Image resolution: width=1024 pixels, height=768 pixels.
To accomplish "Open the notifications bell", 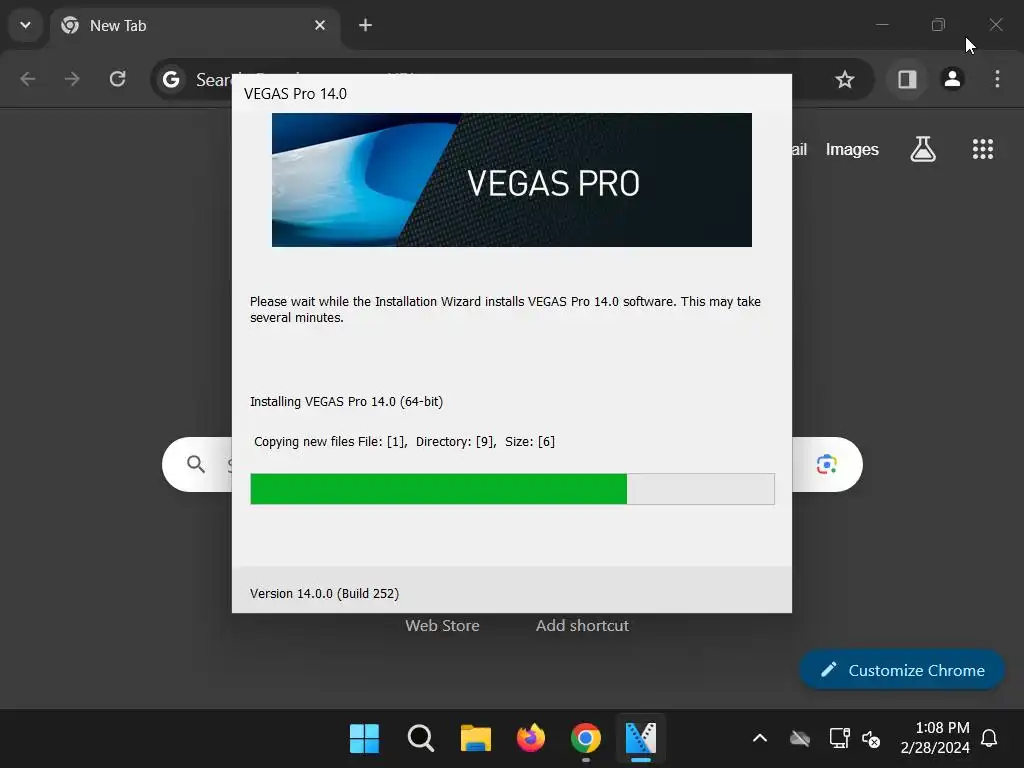I will [x=989, y=738].
